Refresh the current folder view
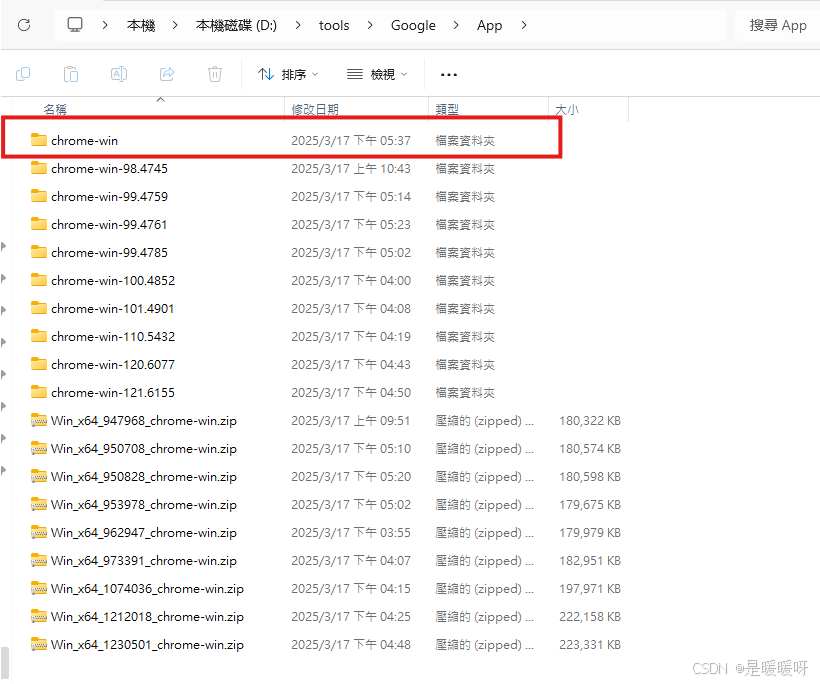This screenshot has height=684, width=820. coord(24,25)
